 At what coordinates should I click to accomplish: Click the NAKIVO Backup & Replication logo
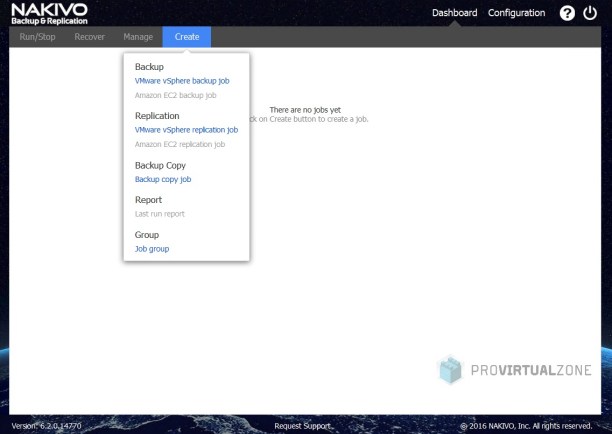pos(50,14)
